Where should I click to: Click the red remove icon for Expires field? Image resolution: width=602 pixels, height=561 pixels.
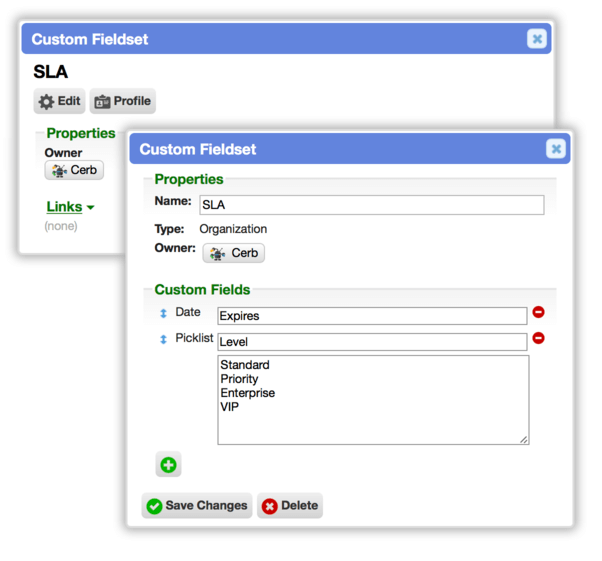pyautogui.click(x=538, y=312)
